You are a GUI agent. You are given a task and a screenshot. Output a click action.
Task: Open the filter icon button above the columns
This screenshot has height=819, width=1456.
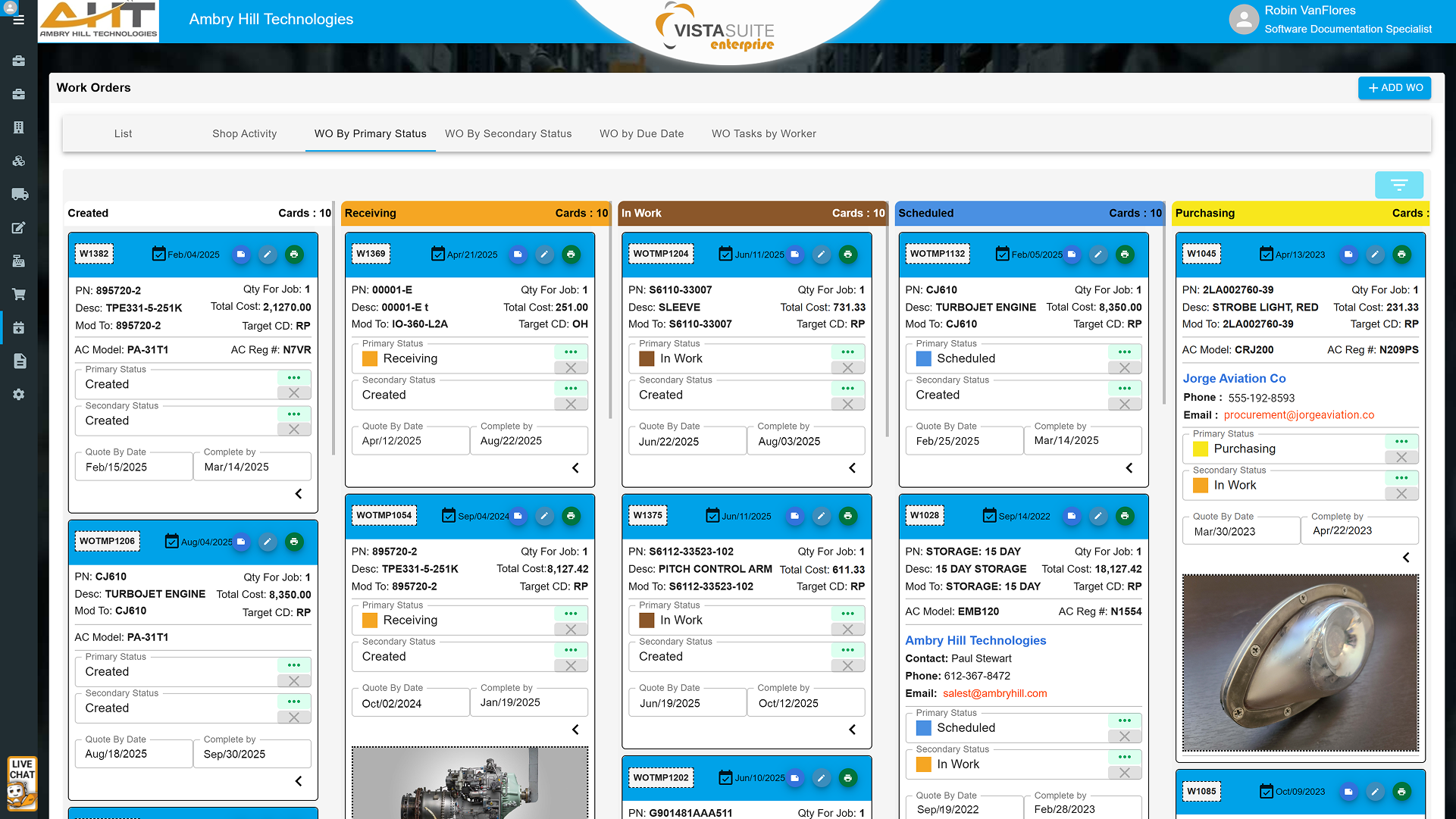click(x=1398, y=185)
